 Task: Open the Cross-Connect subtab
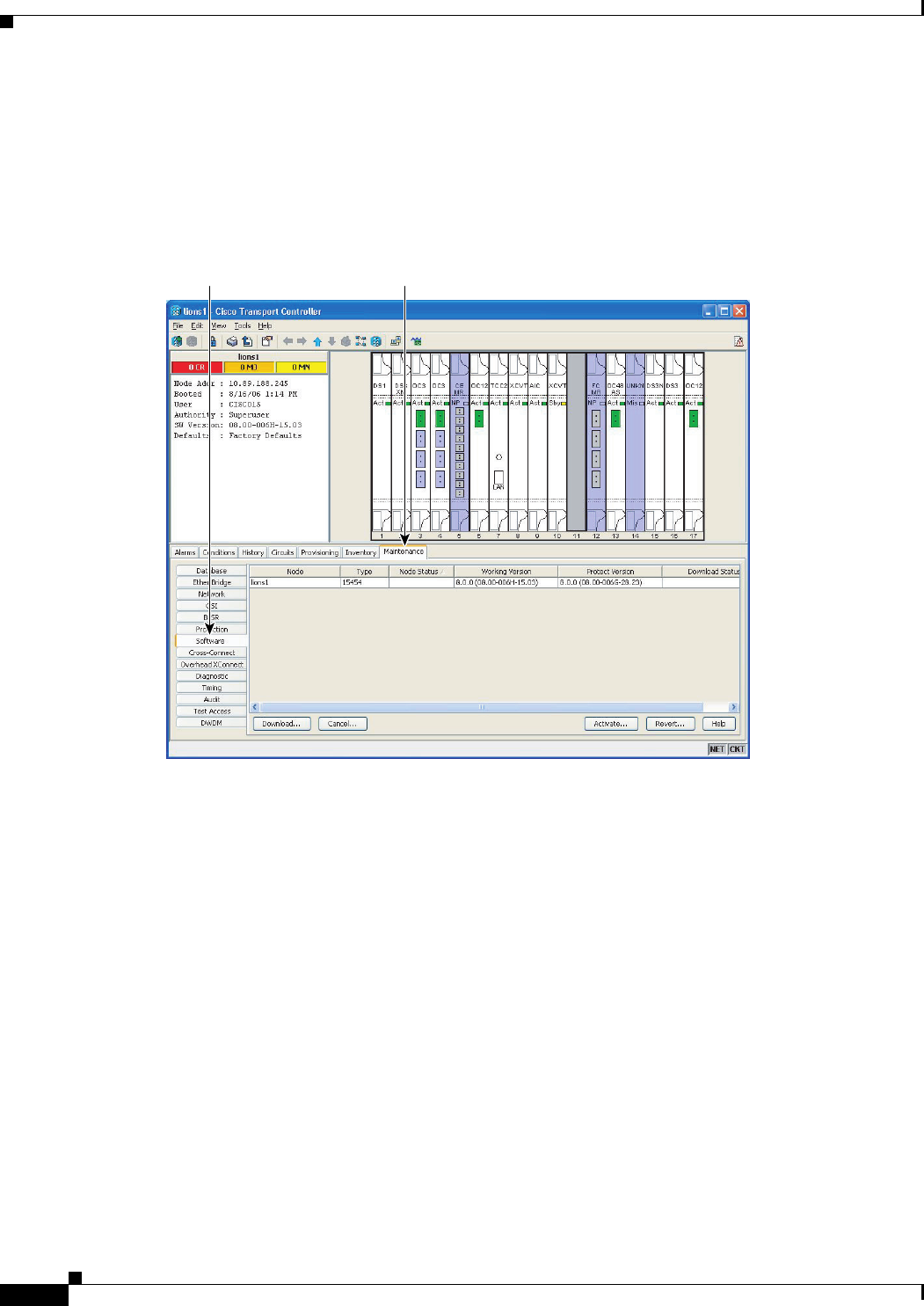click(211, 653)
